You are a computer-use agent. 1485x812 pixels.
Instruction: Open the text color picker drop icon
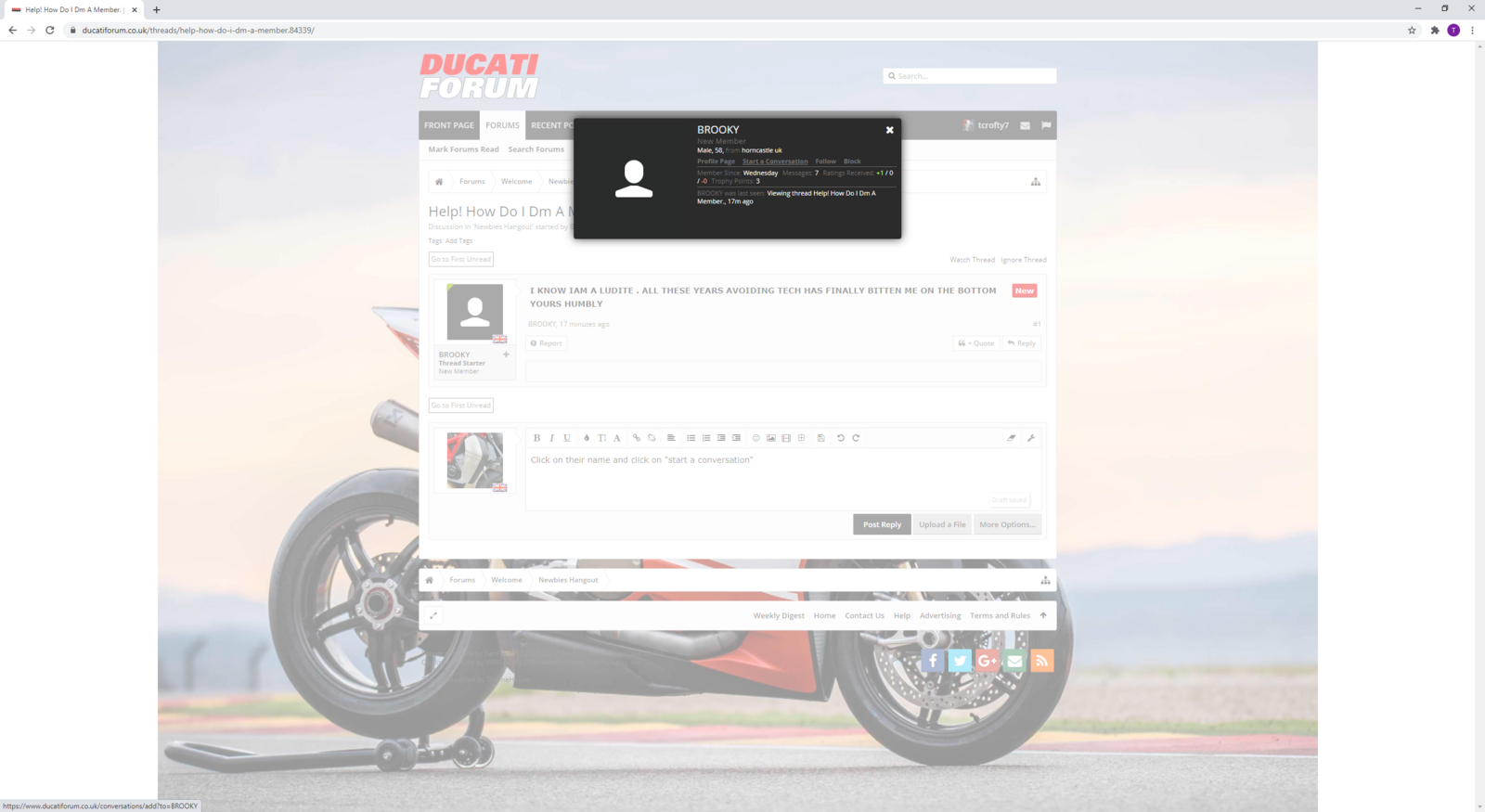click(x=586, y=438)
